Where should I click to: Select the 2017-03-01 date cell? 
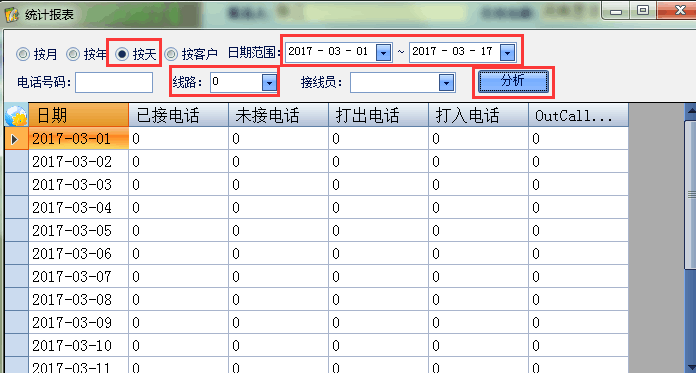pos(79,139)
